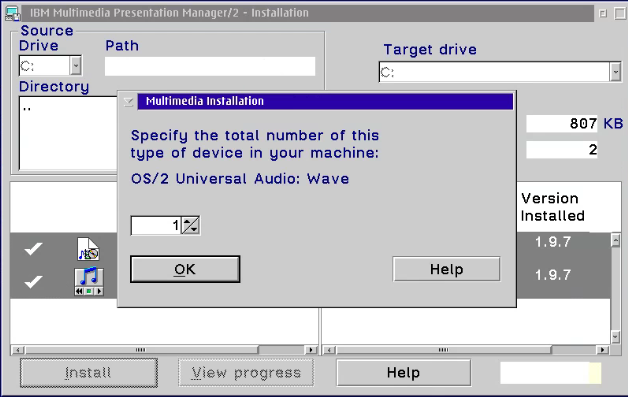Viewport: 628px width, 397px height.
Task: Click Help button in the dialog
Action: click(x=446, y=269)
